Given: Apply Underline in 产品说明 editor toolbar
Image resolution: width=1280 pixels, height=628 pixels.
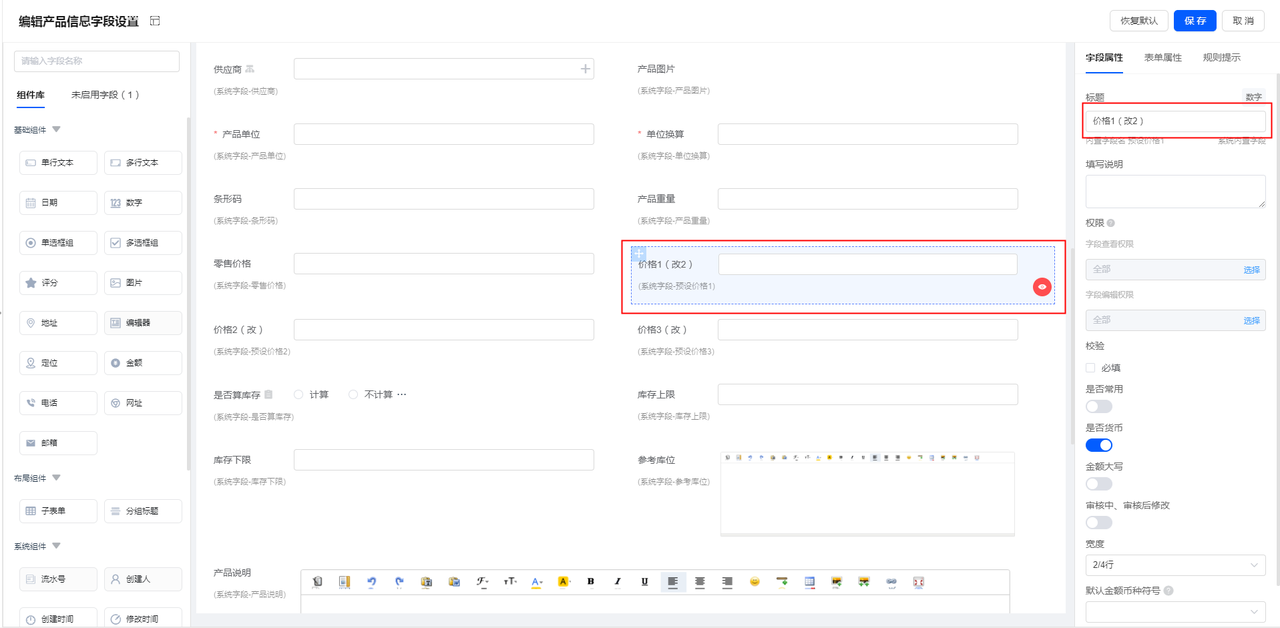Looking at the screenshot, I should tap(645, 581).
